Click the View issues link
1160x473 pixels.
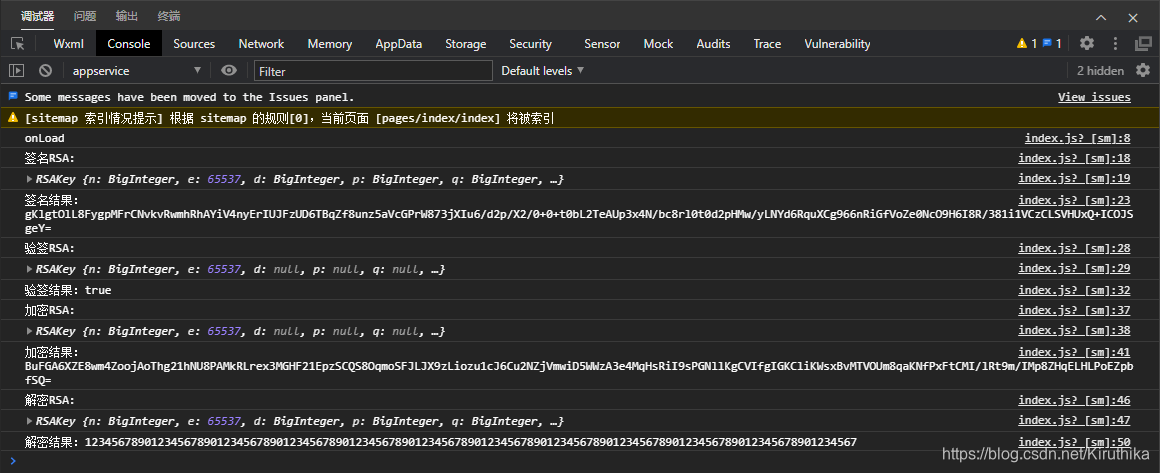pos(1094,97)
